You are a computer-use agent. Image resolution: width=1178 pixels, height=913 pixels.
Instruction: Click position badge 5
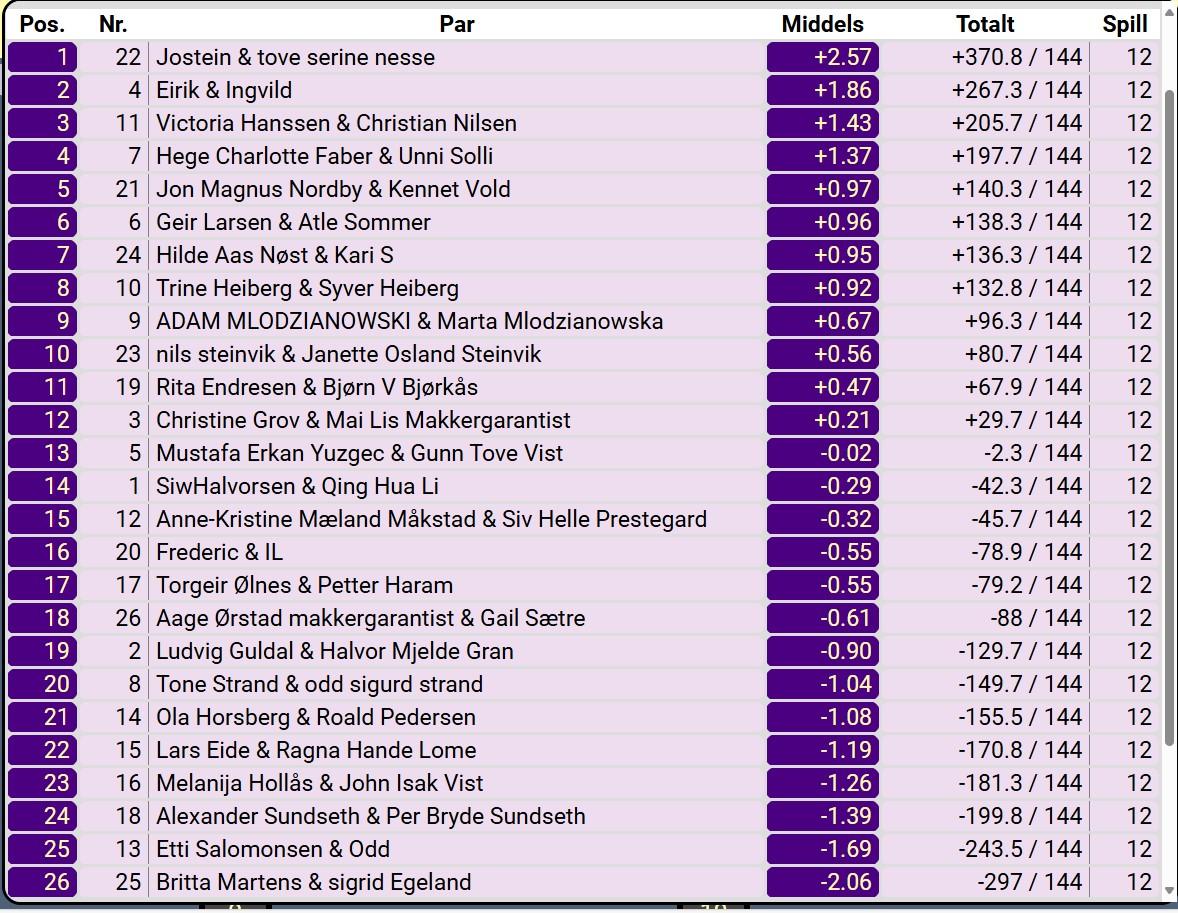click(43, 189)
